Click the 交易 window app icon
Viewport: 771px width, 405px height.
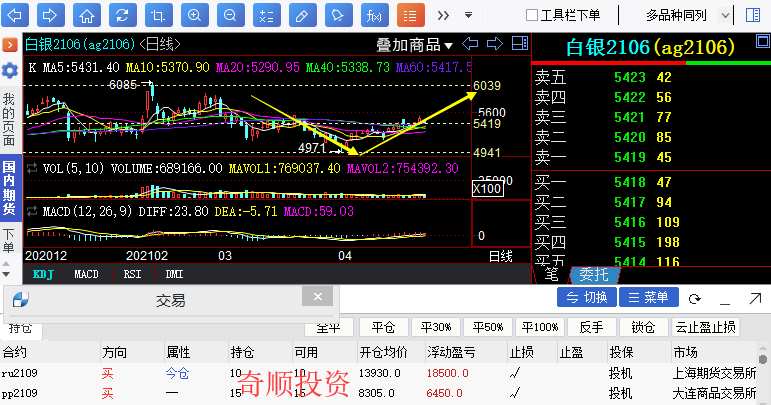point(21,299)
